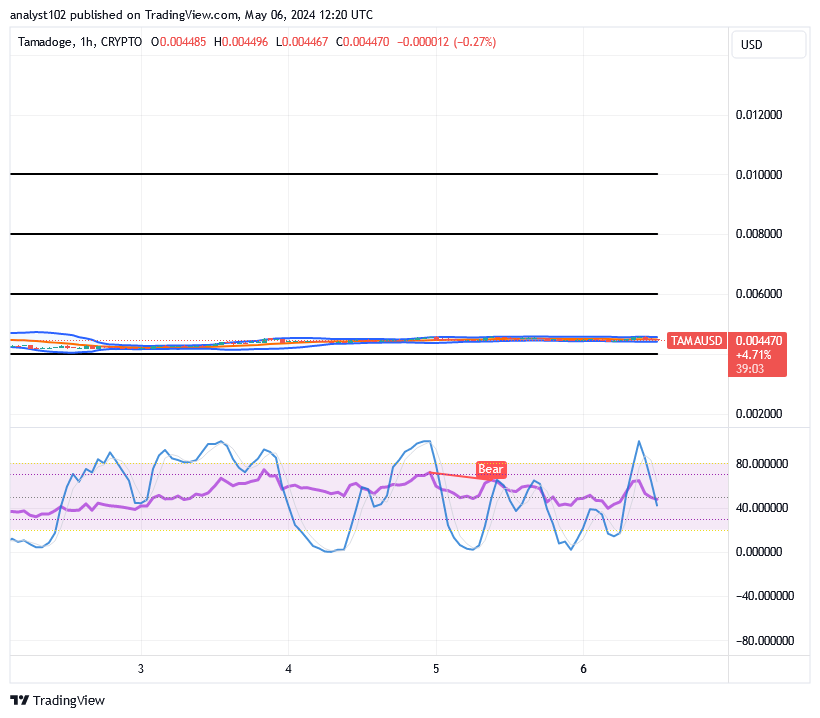This screenshot has width=820, height=718.
Task: Click the TradingView logo at bottom
Action: coord(58,700)
